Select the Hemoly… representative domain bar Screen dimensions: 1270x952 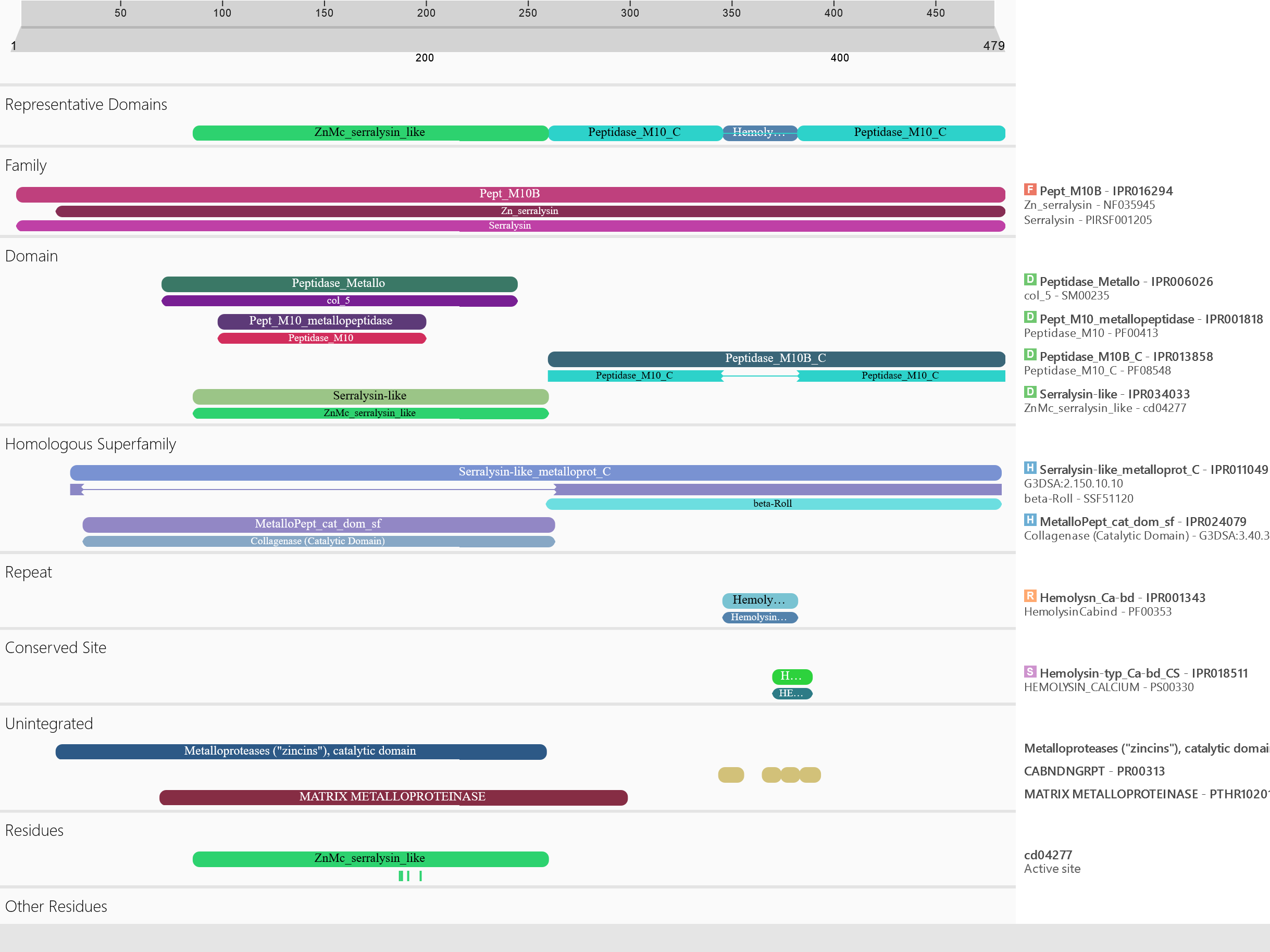pos(759,133)
